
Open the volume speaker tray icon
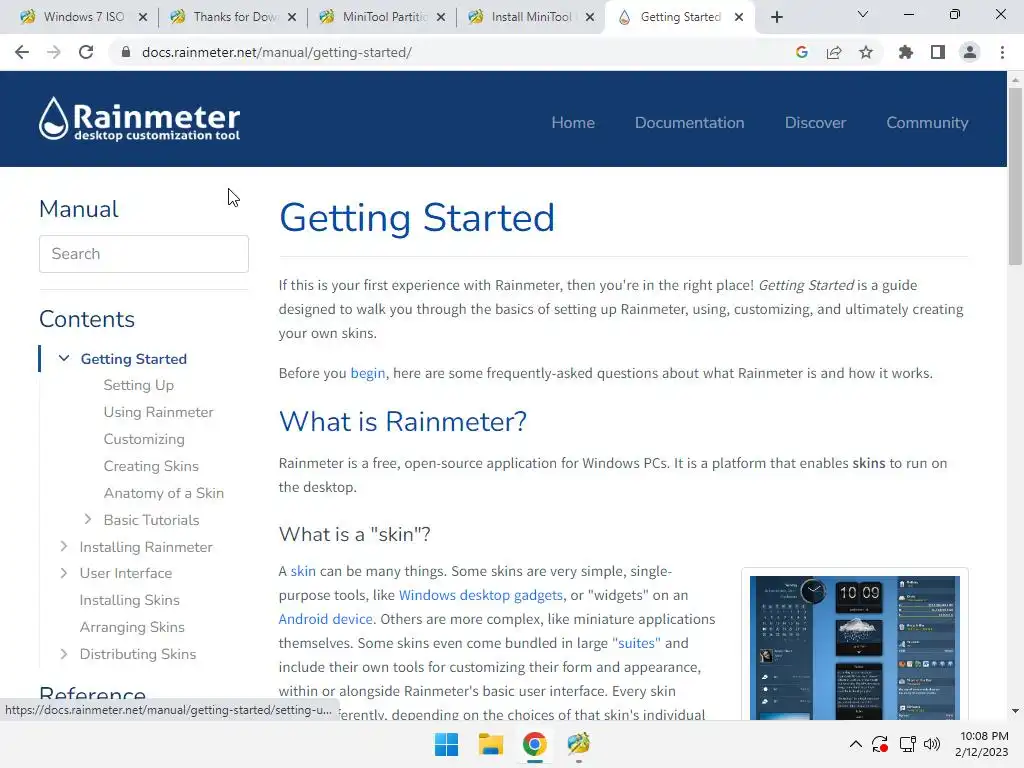(932, 744)
